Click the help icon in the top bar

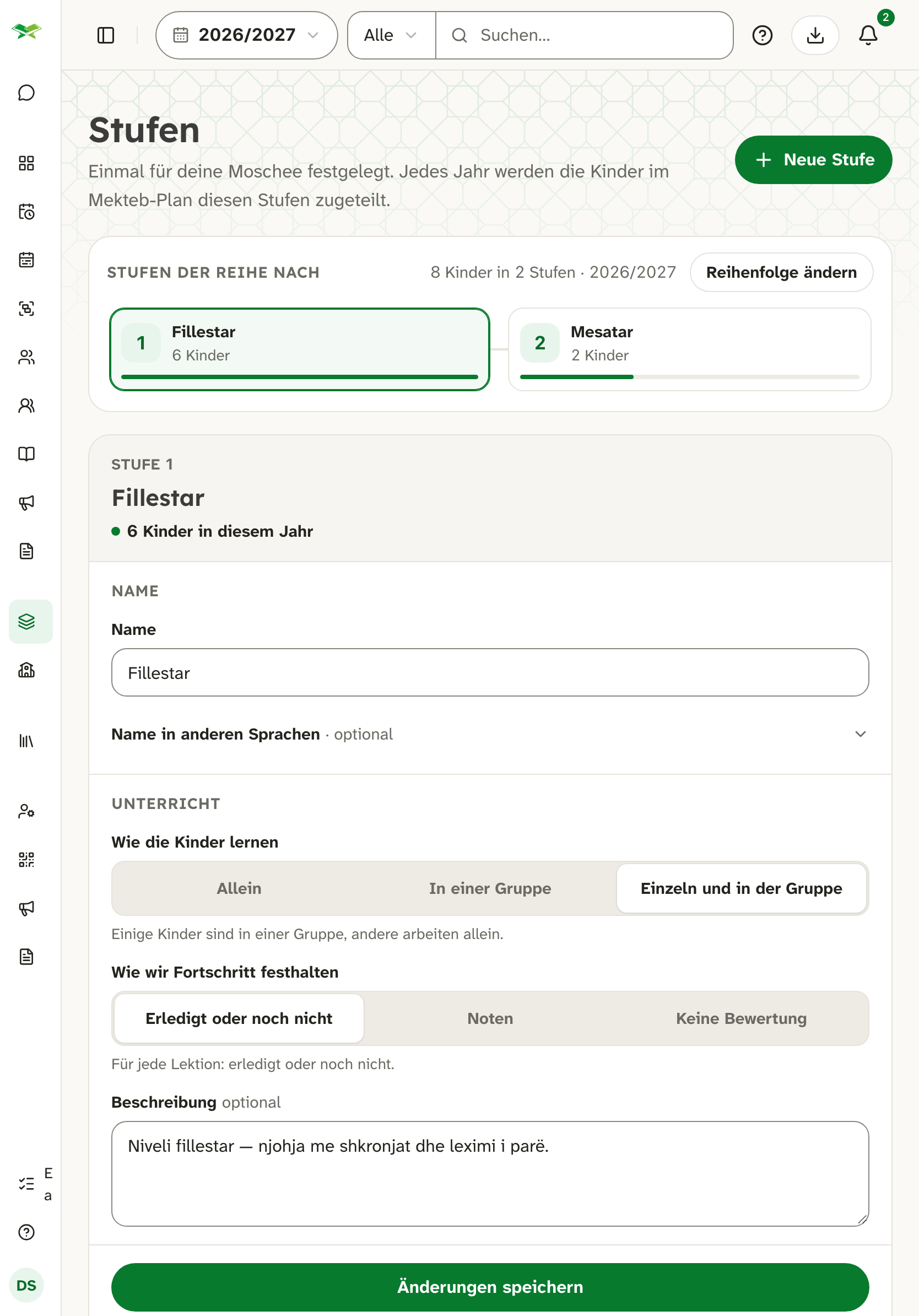coord(762,35)
